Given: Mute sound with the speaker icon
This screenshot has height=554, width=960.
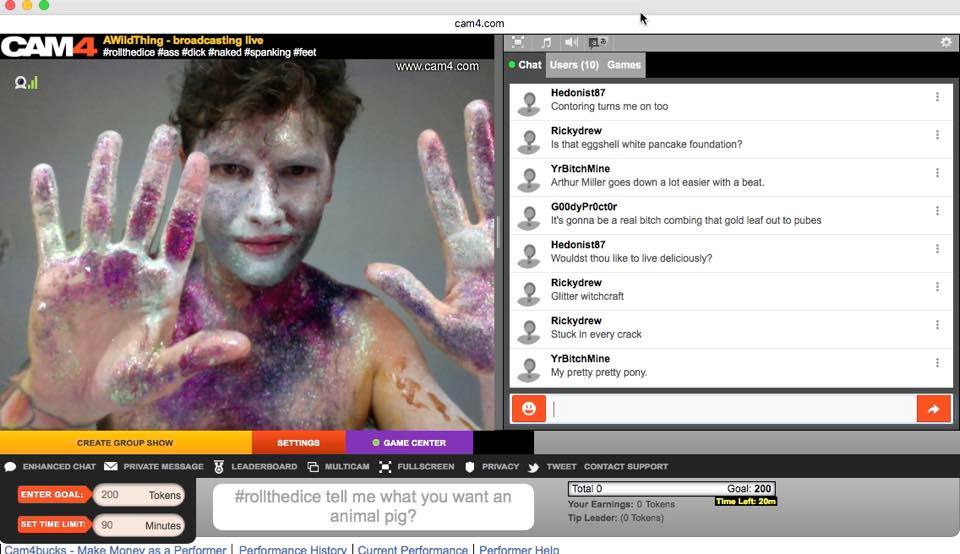Looking at the screenshot, I should coord(571,42).
